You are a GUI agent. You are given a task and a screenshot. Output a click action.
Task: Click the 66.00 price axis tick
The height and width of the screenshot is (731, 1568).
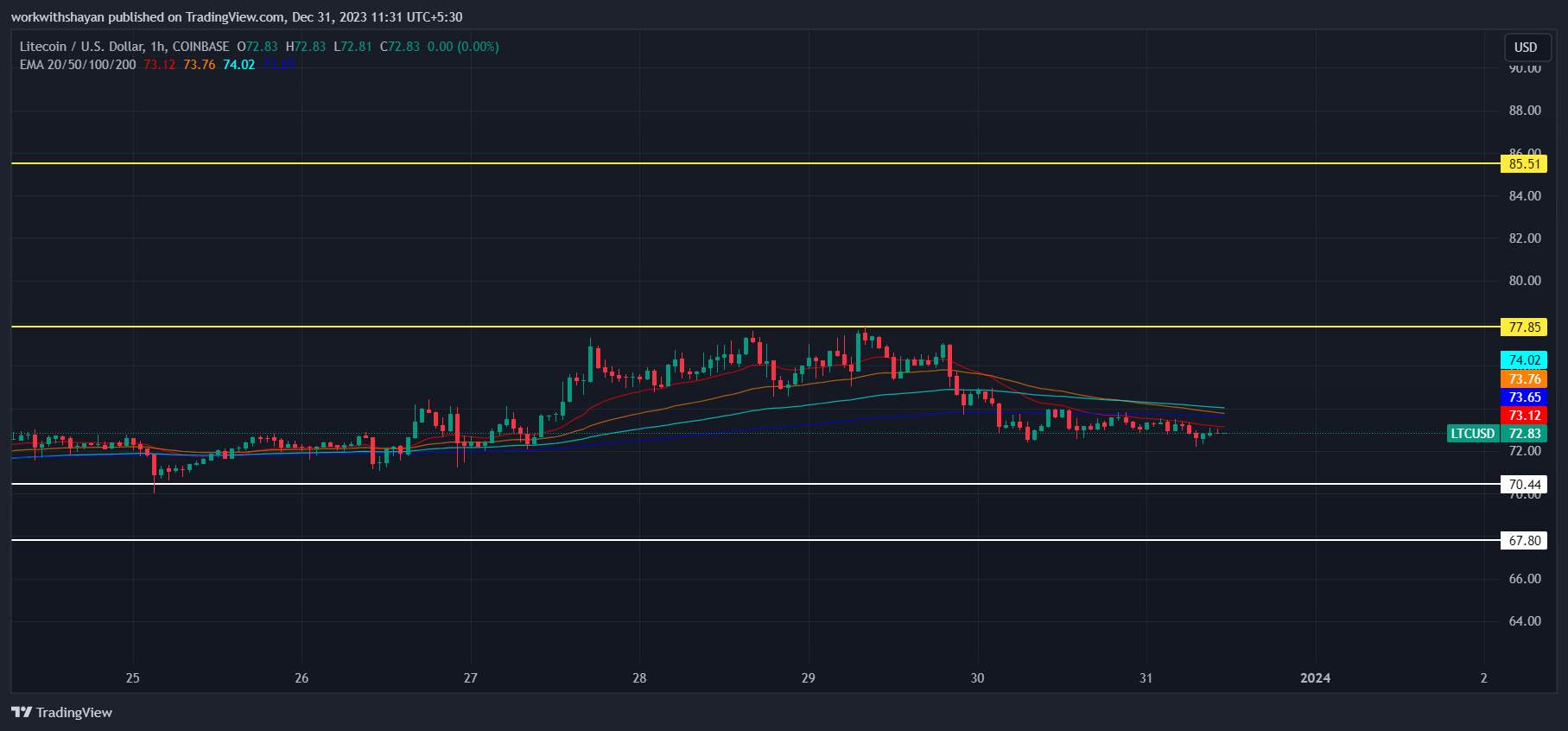(1525, 579)
